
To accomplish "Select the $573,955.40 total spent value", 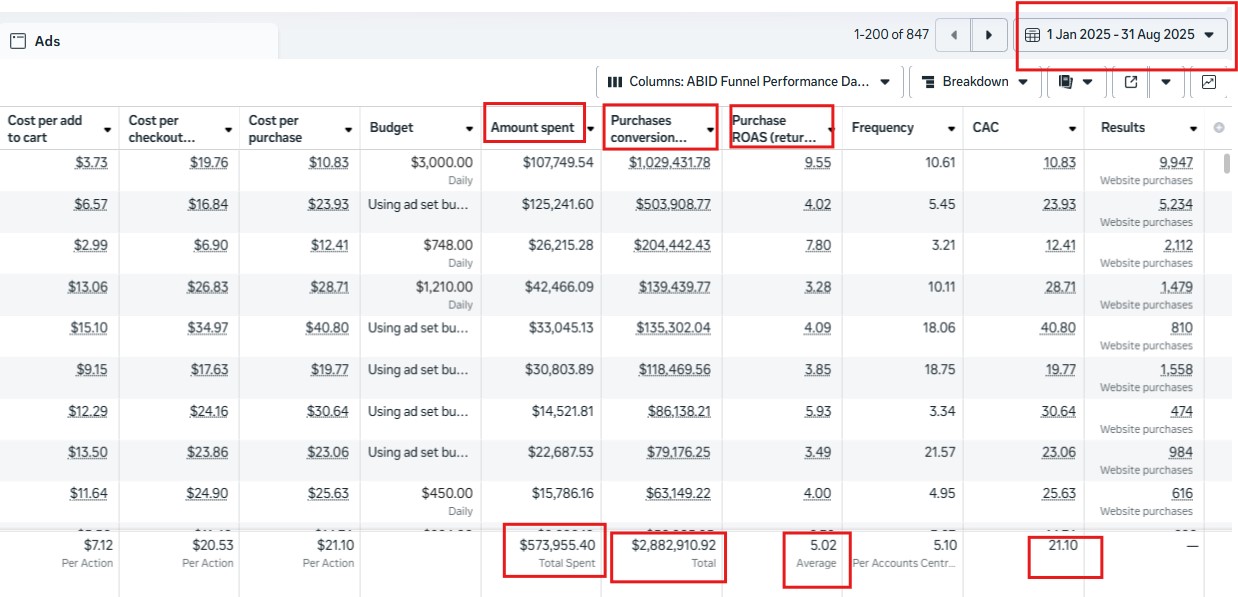I will [557, 545].
